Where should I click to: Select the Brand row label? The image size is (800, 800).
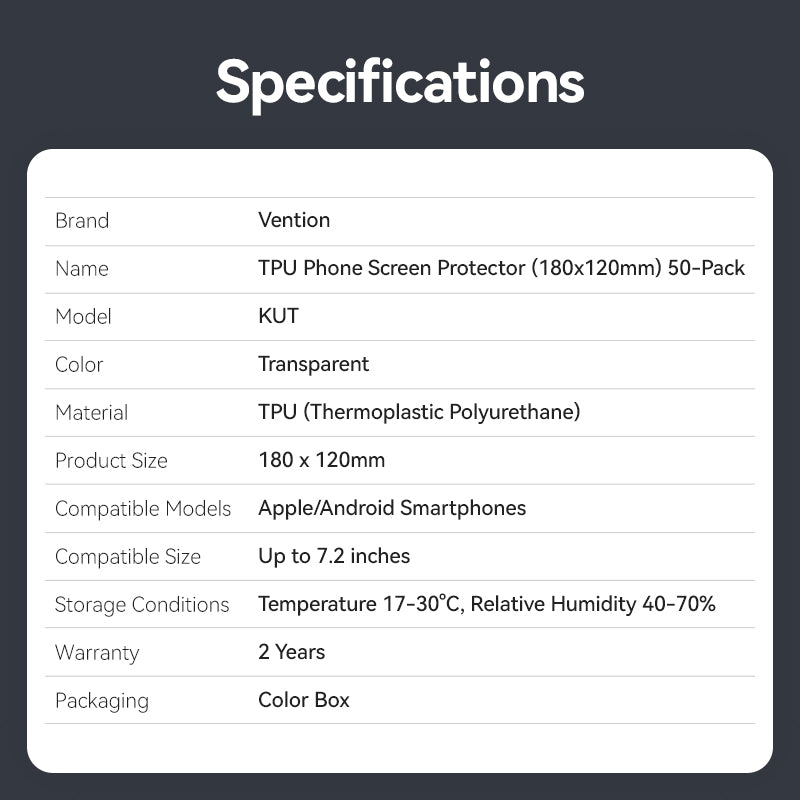coord(82,221)
